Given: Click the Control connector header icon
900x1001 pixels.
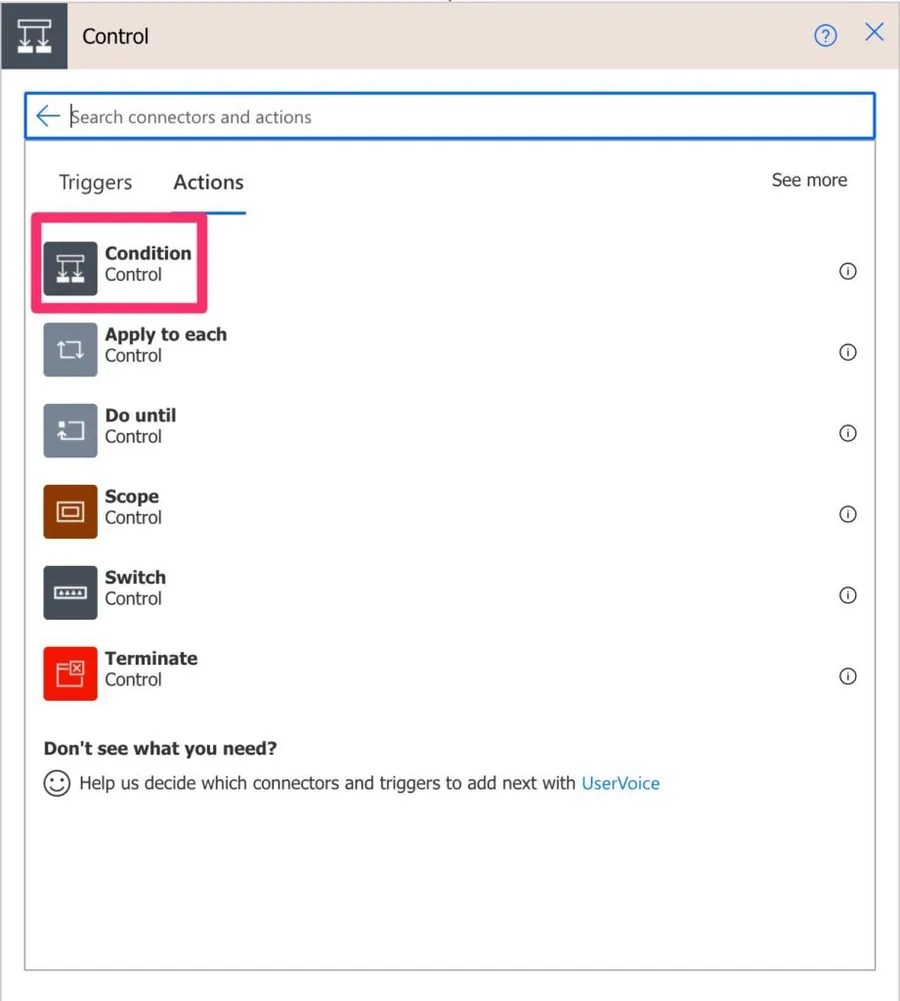Looking at the screenshot, I should [x=34, y=36].
